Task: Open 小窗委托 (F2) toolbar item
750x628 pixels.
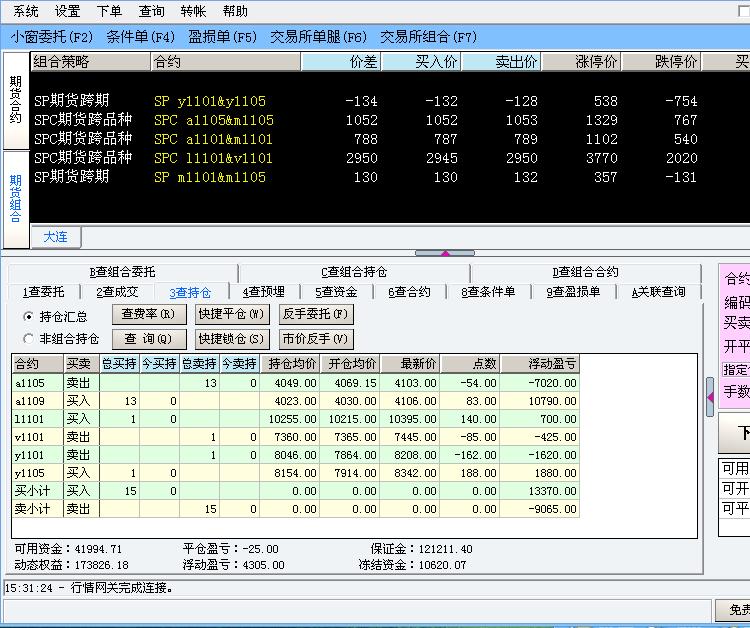Action: click(x=52, y=37)
